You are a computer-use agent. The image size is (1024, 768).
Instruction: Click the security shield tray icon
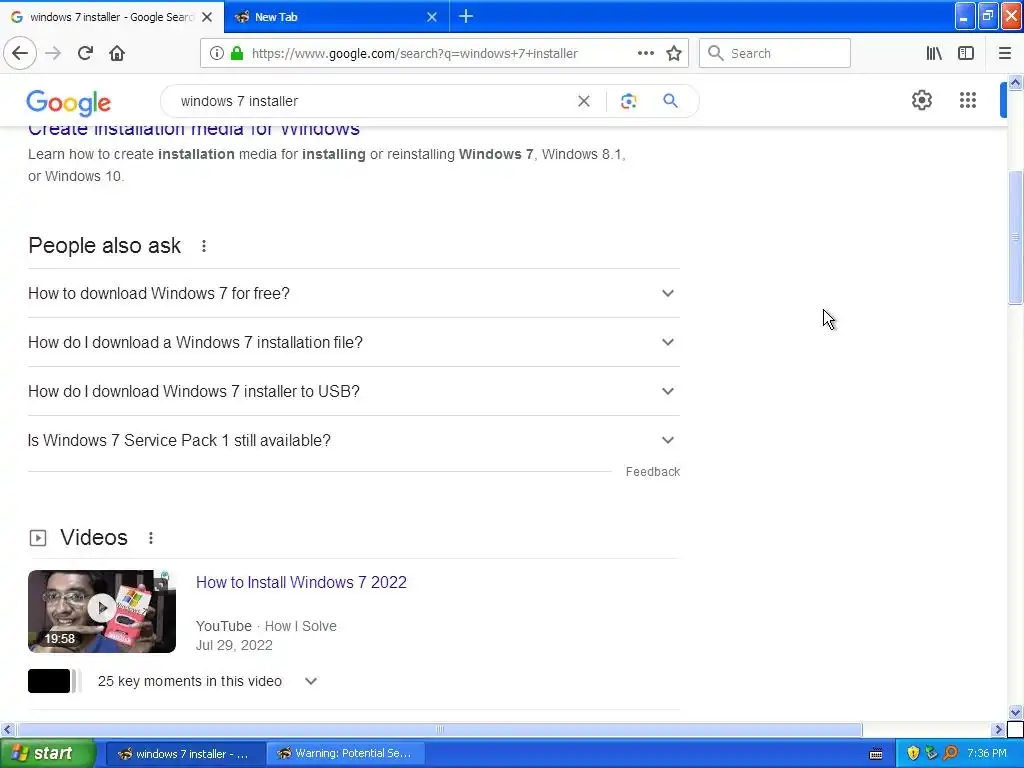pos(913,753)
